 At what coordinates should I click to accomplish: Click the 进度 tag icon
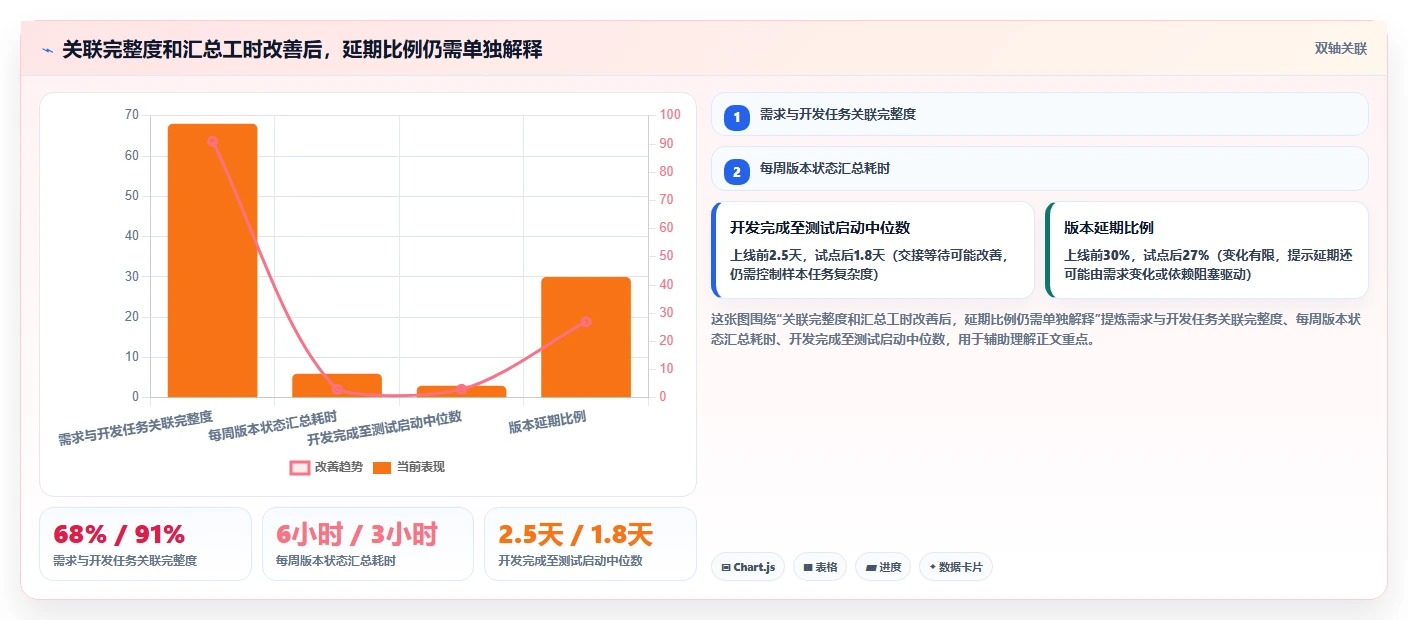[870, 567]
